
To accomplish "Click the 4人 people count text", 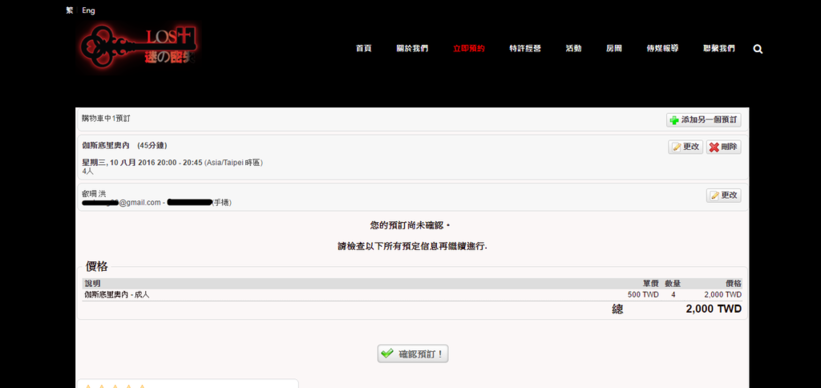I will (88, 171).
